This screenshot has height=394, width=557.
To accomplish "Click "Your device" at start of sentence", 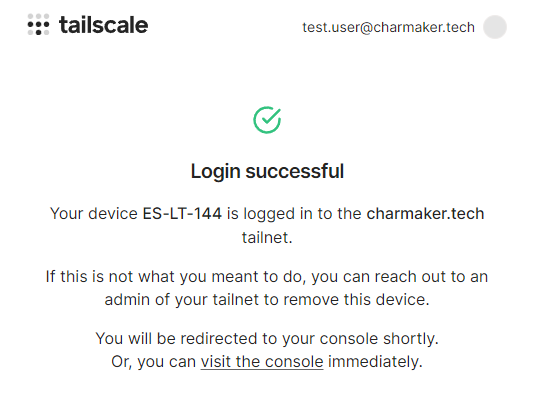I will pos(94,214).
